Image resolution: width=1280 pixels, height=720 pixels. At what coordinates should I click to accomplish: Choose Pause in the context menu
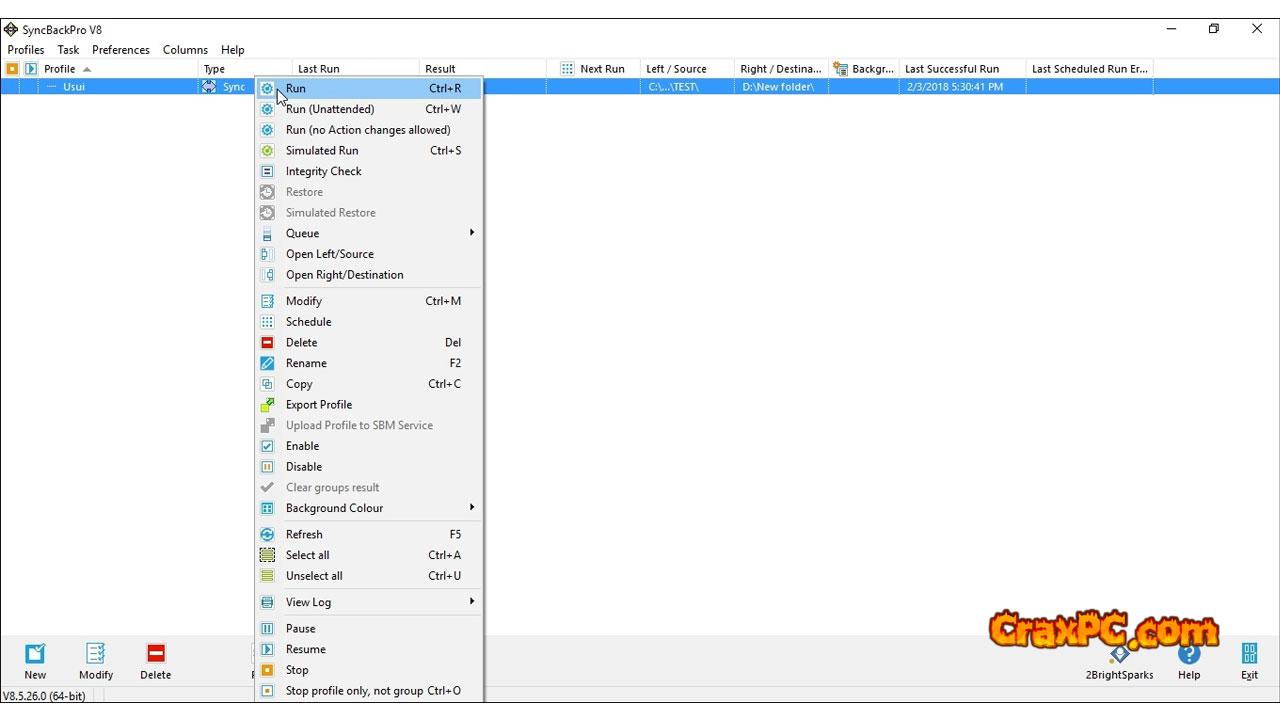coord(300,629)
